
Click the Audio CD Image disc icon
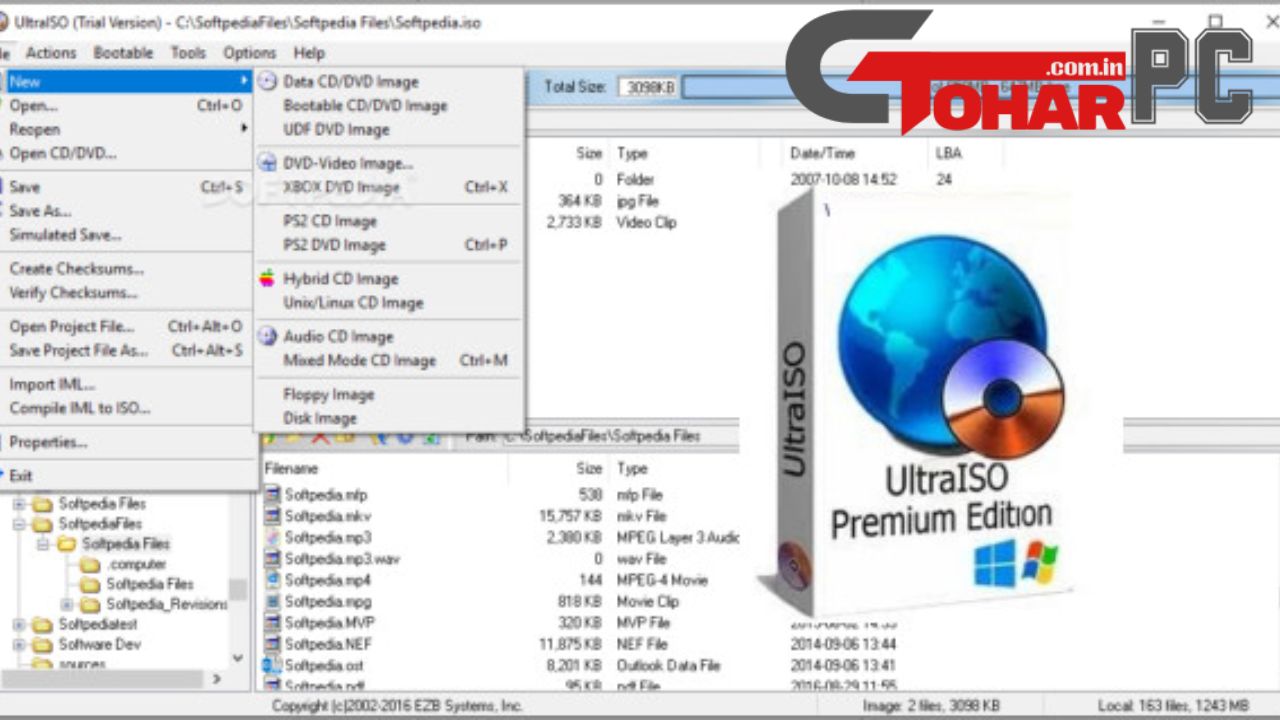(267, 336)
